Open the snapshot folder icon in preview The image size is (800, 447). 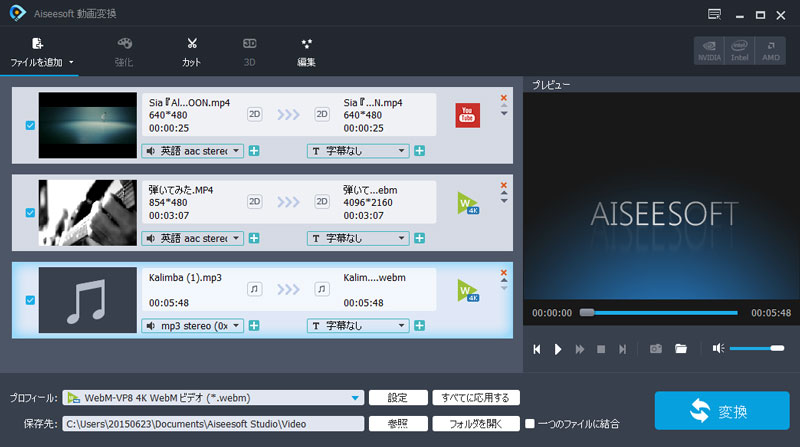point(681,349)
